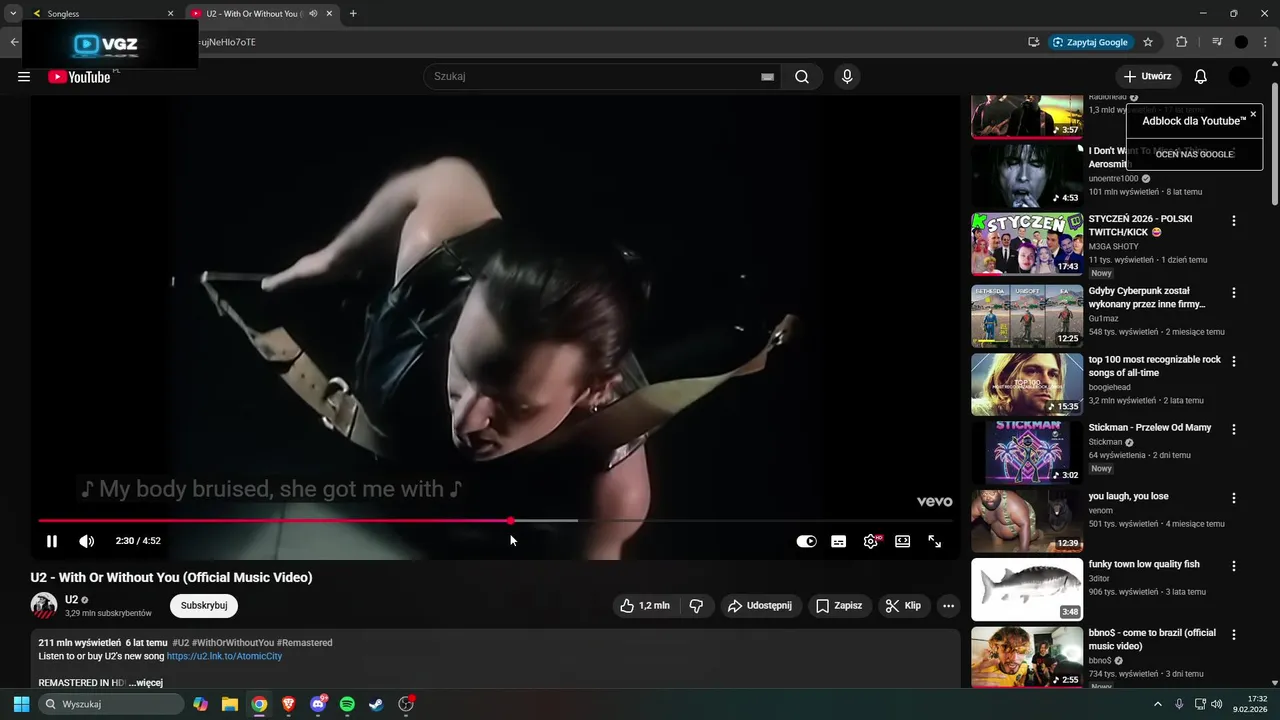Image resolution: width=1280 pixels, height=720 pixels.
Task: Open Discord from the taskbar
Action: click(318, 704)
